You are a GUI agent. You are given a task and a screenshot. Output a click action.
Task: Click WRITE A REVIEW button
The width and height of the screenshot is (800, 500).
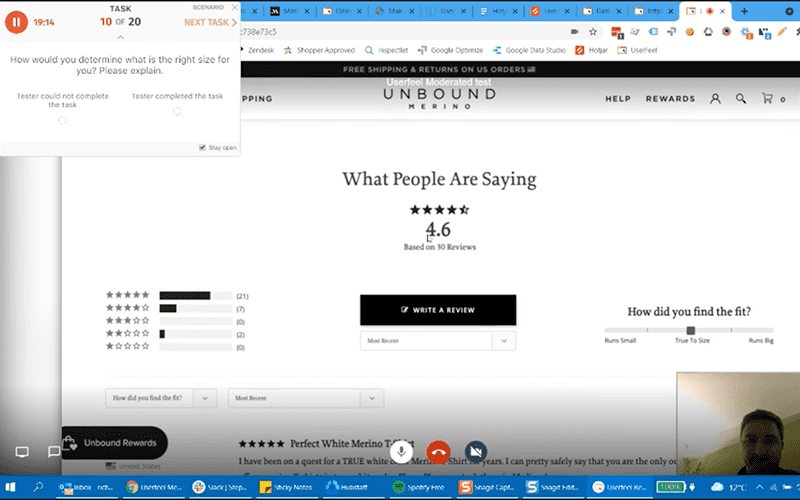pyautogui.click(x=438, y=310)
